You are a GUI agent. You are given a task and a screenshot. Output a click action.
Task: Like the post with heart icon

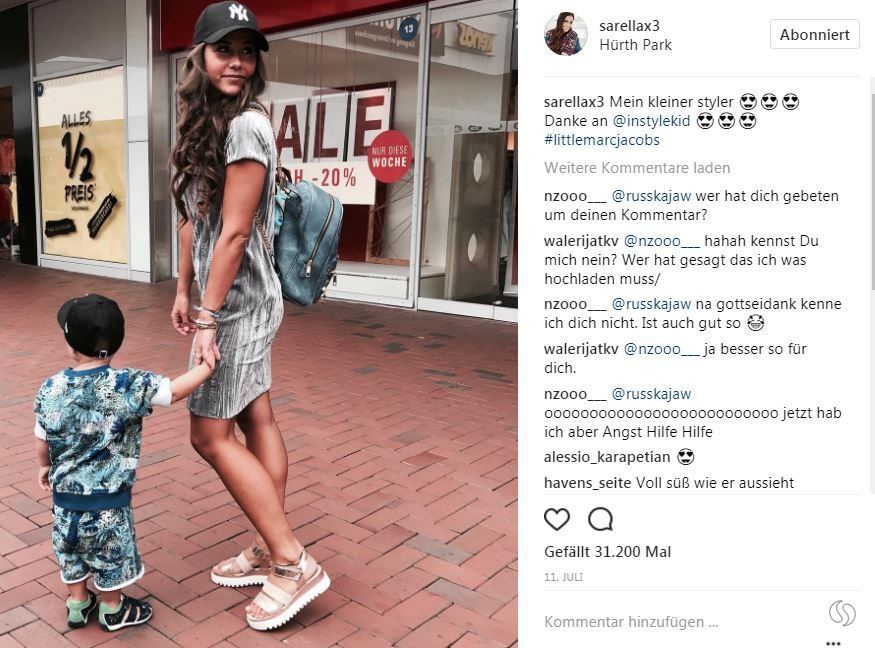tap(556, 520)
